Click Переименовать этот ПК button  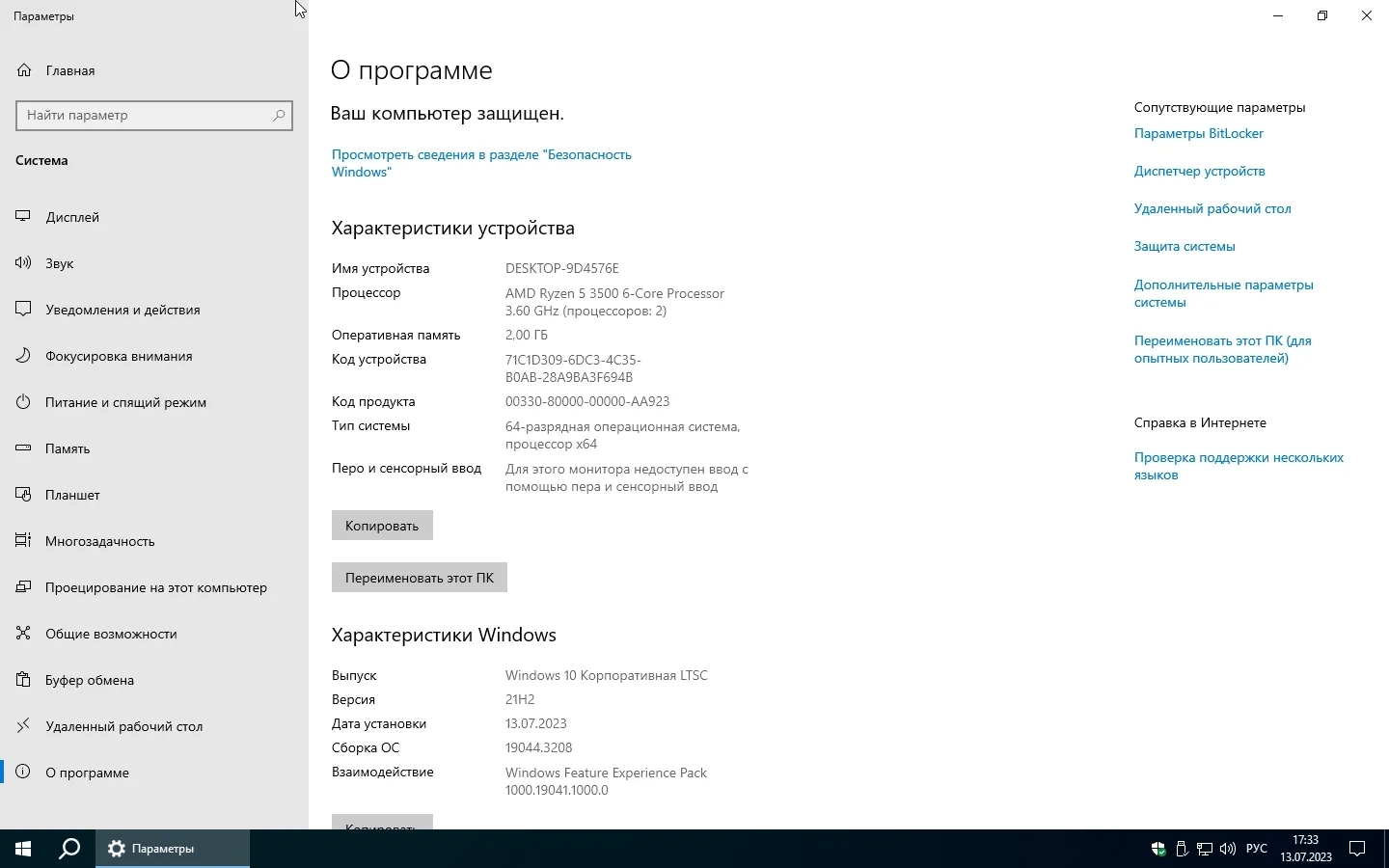click(x=420, y=578)
